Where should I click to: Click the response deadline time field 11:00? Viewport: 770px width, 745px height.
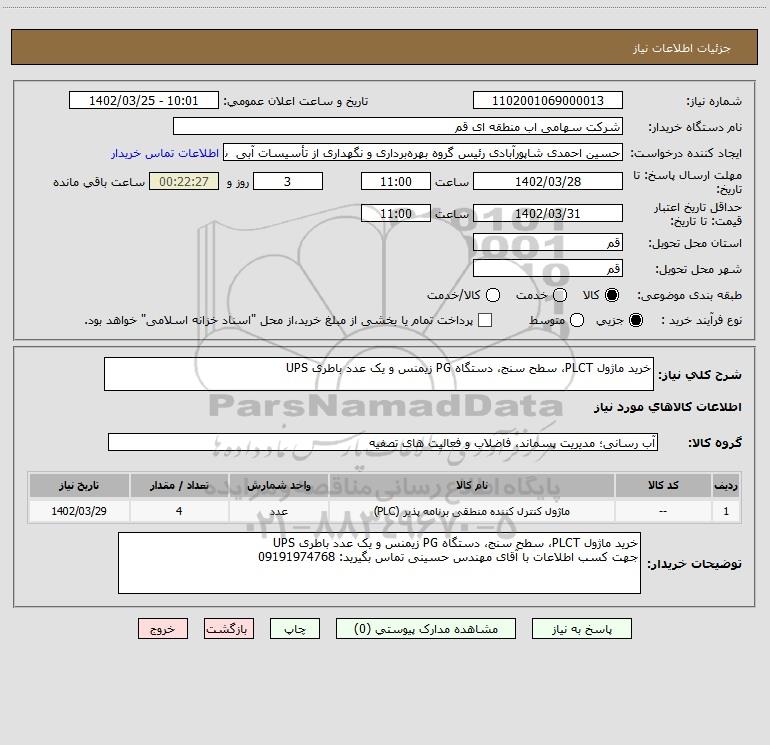(396, 181)
